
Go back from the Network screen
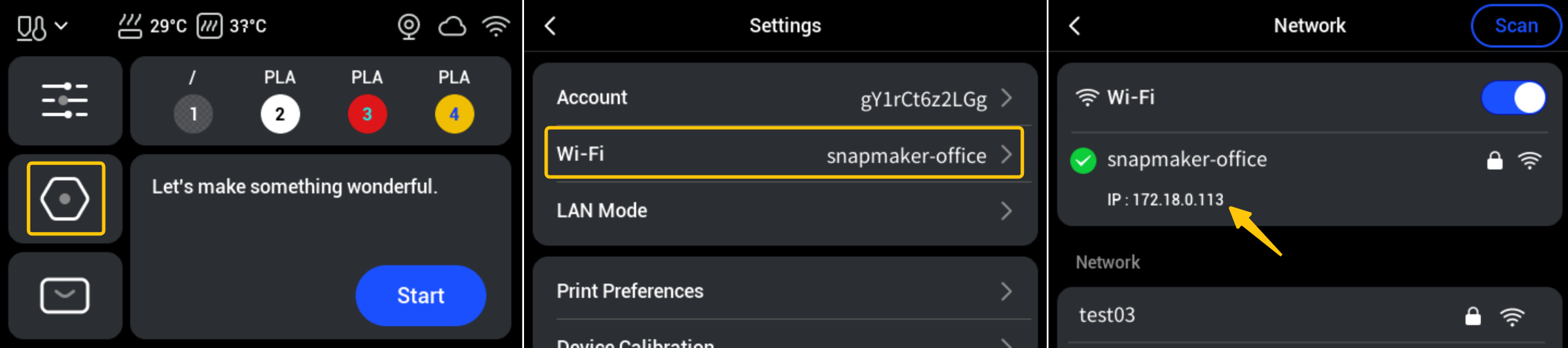click(1074, 26)
